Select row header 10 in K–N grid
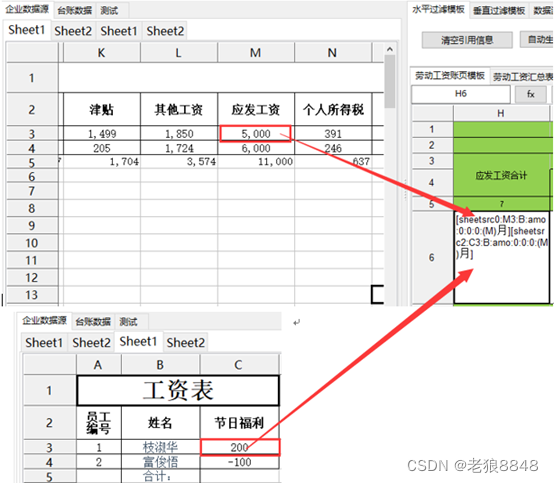This screenshot has height=483, width=554. click(32, 243)
